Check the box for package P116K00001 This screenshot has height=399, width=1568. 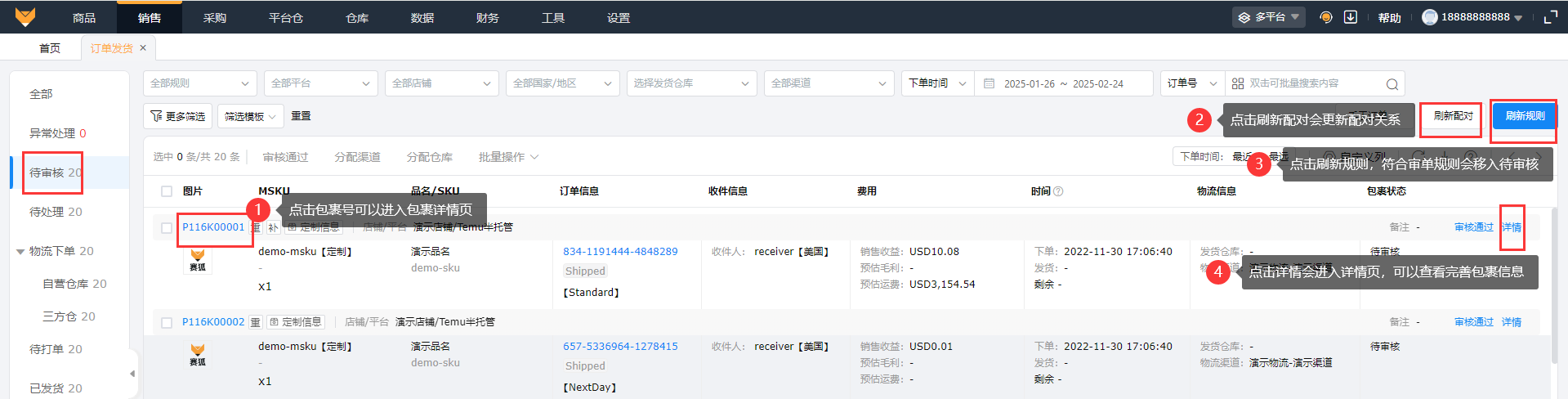coord(167,228)
